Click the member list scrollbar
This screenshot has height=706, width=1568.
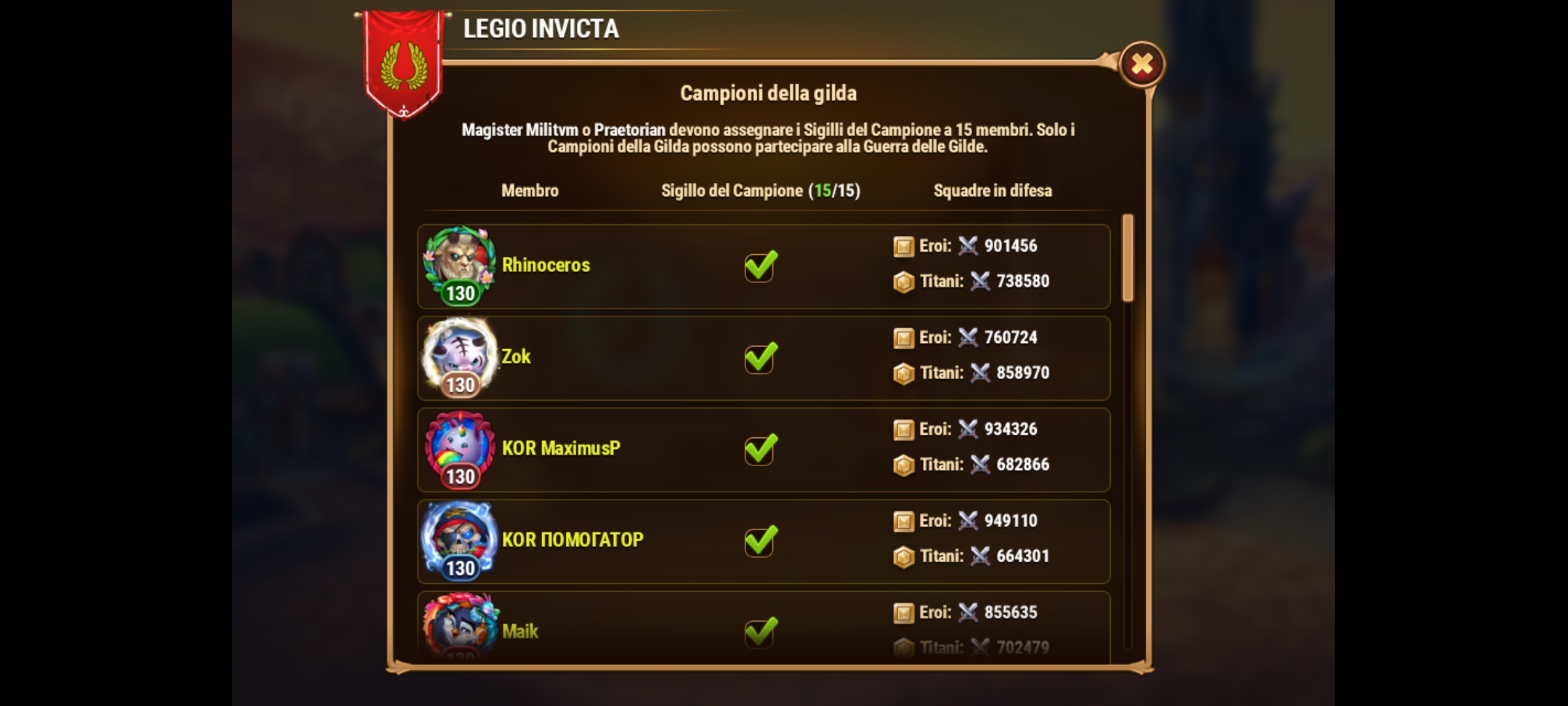(x=1128, y=258)
